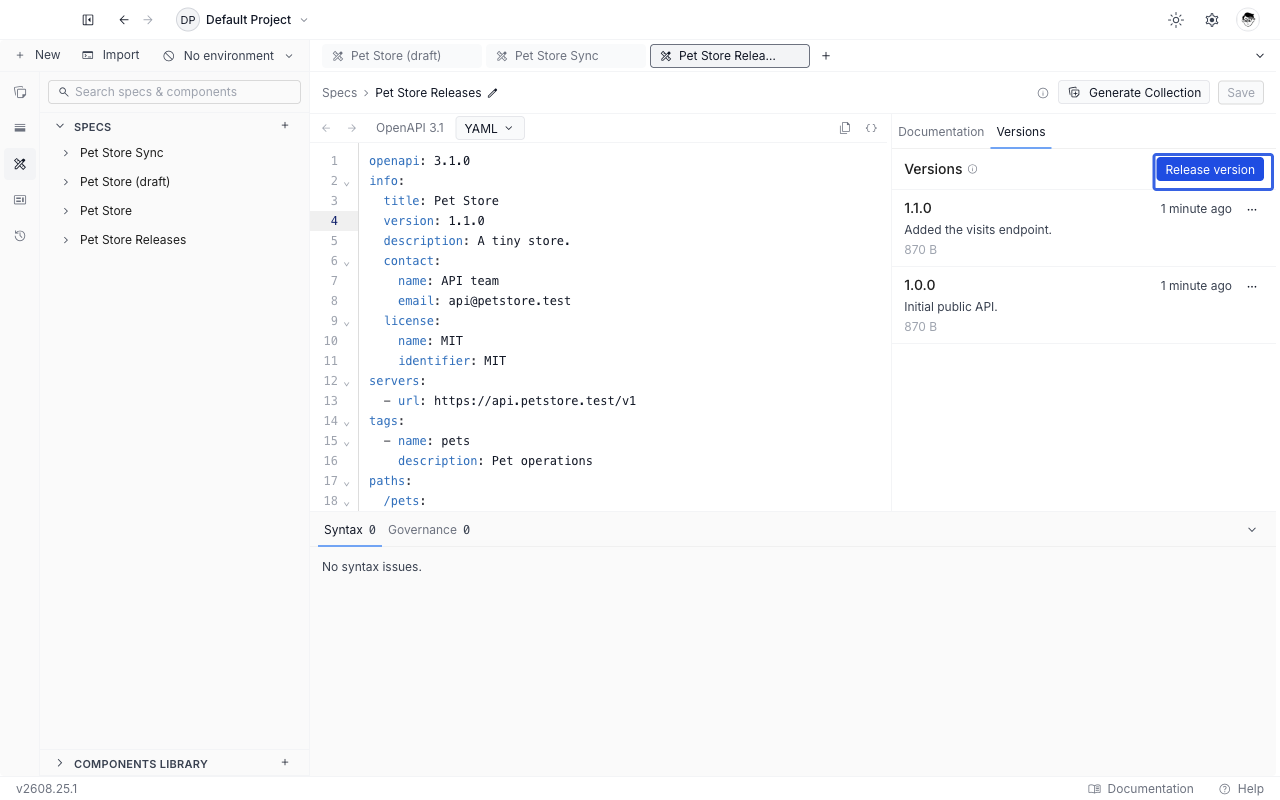This screenshot has width=1280, height=800.
Task: Click the Save button
Action: click(1241, 93)
